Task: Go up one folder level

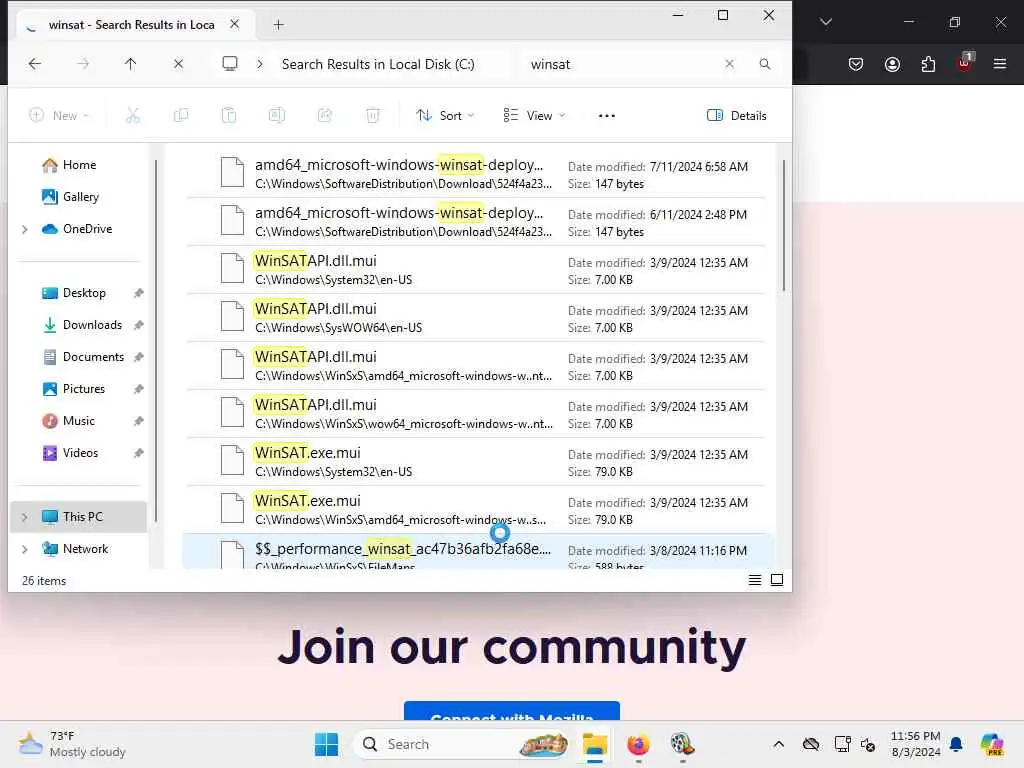Action: pyautogui.click(x=131, y=64)
